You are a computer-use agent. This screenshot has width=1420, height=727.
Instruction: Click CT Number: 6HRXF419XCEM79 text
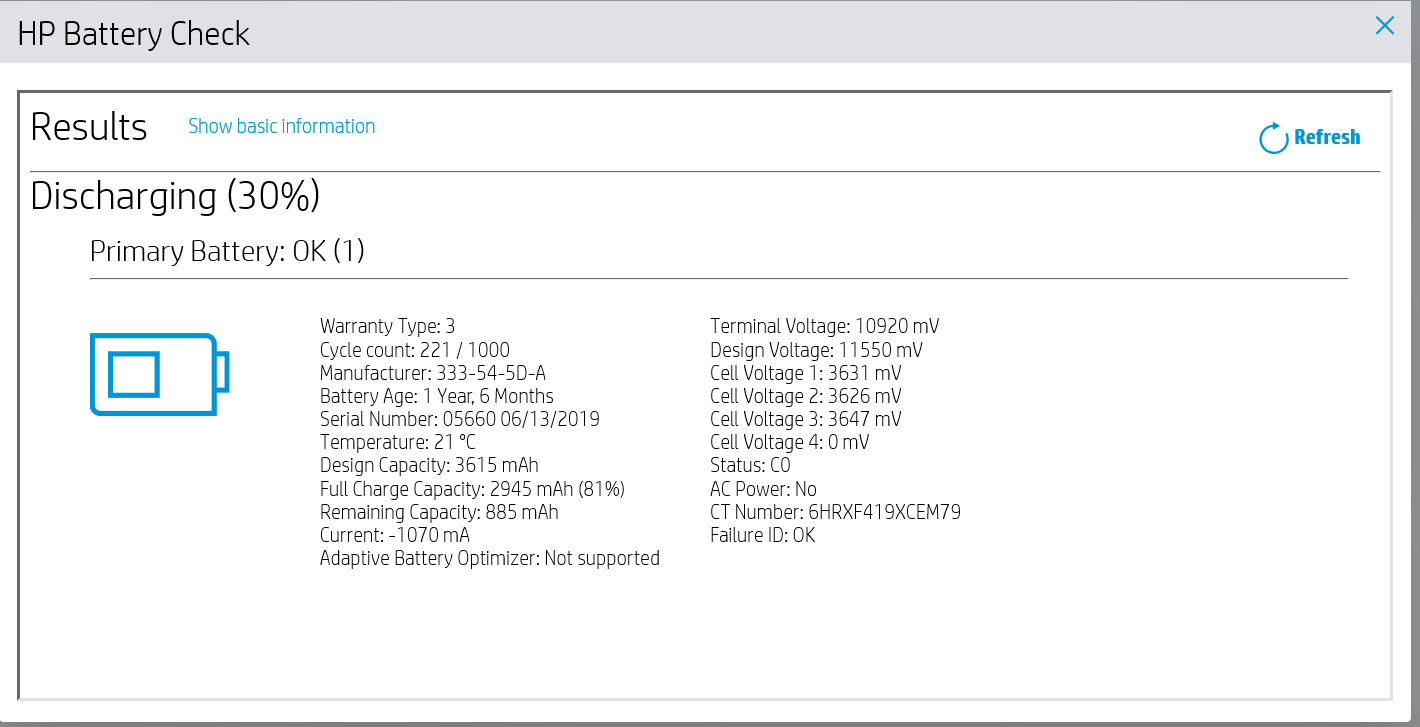tap(836, 512)
